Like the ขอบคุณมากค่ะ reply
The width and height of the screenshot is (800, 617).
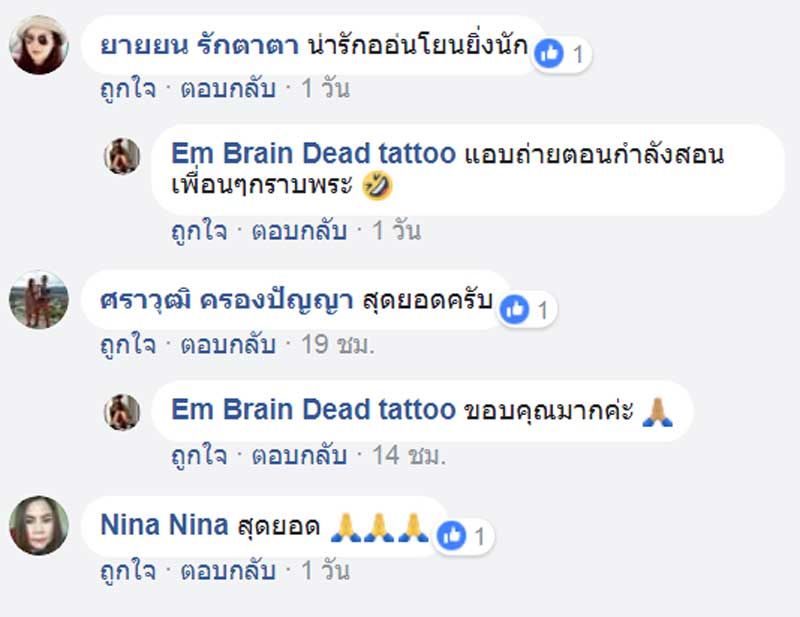click(x=199, y=456)
